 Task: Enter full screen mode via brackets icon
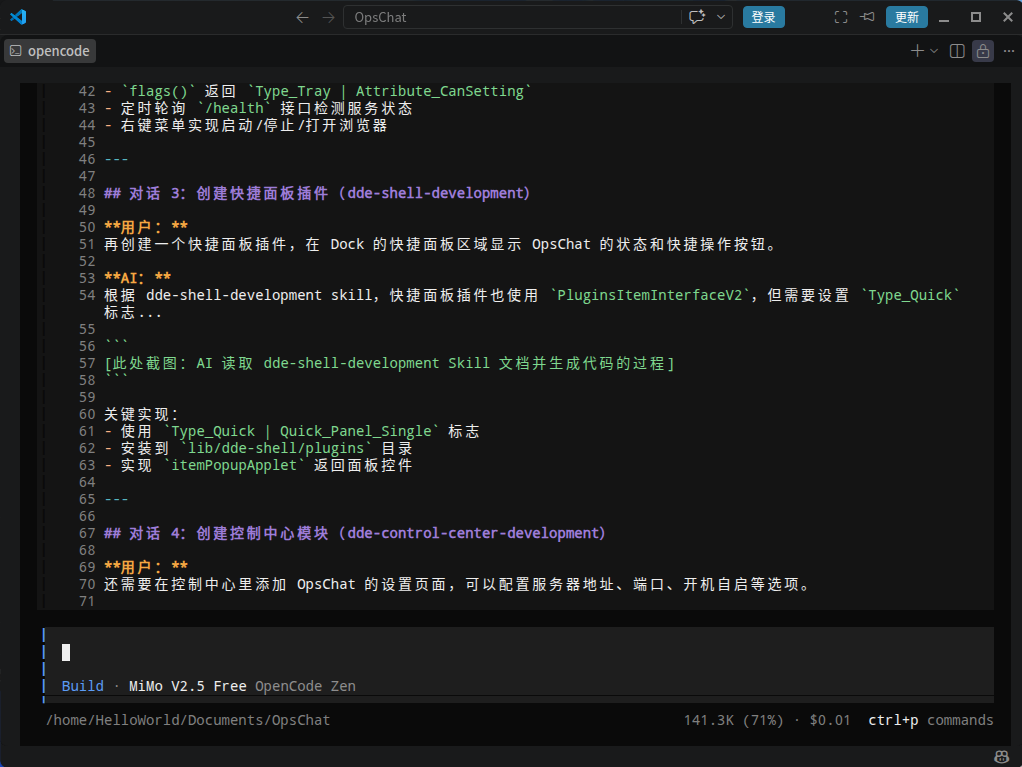(x=841, y=17)
